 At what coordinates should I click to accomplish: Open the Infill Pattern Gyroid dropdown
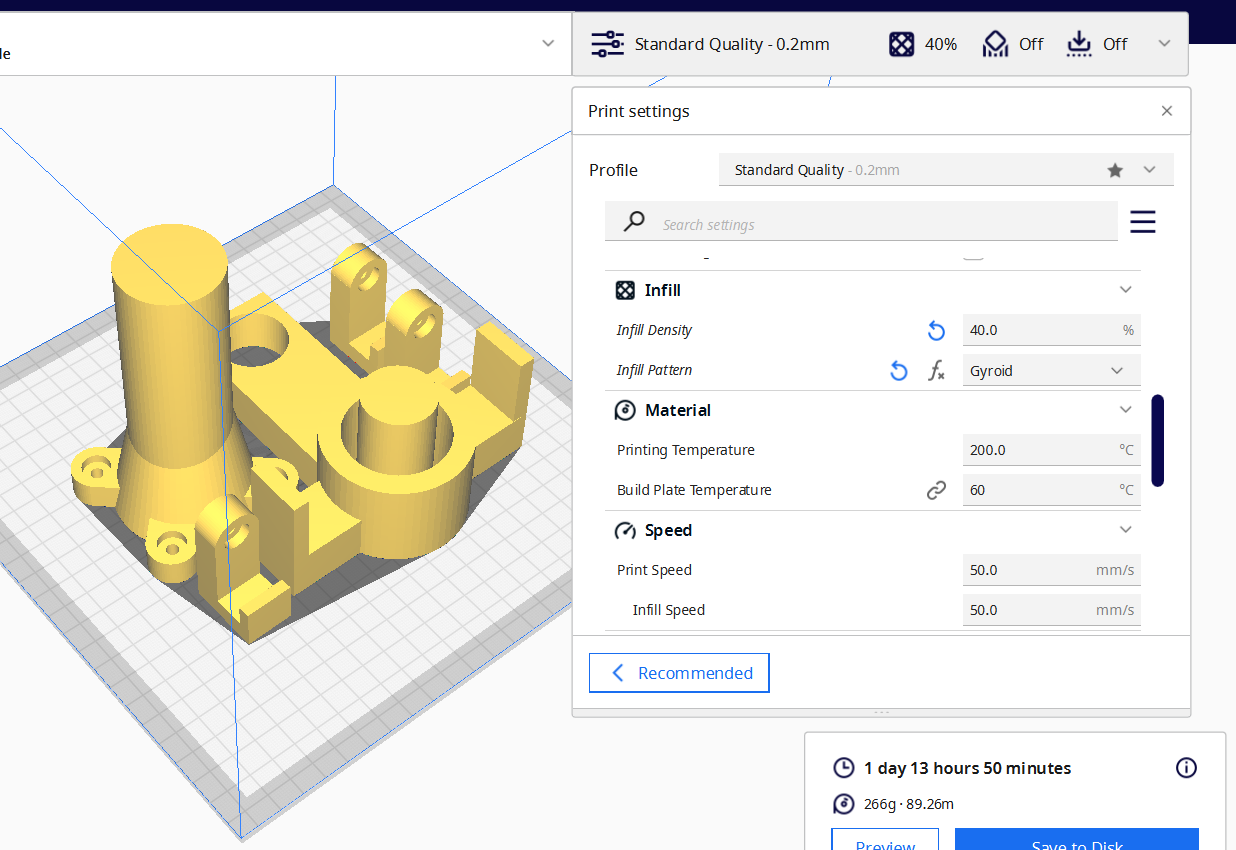click(x=1051, y=370)
